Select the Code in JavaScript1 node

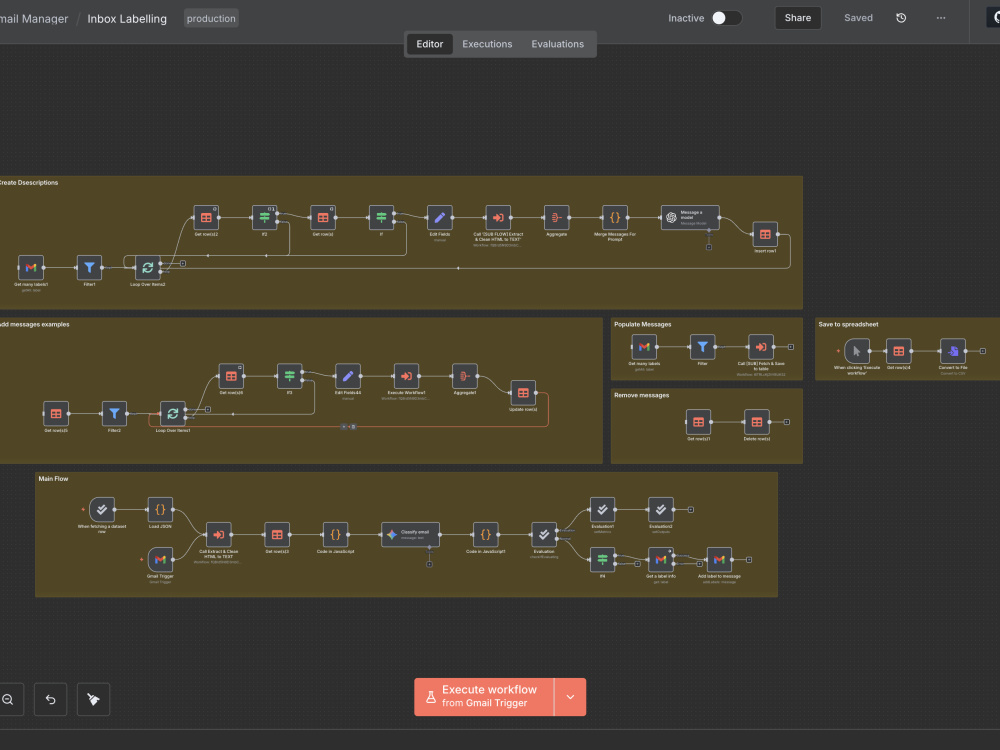(x=485, y=534)
